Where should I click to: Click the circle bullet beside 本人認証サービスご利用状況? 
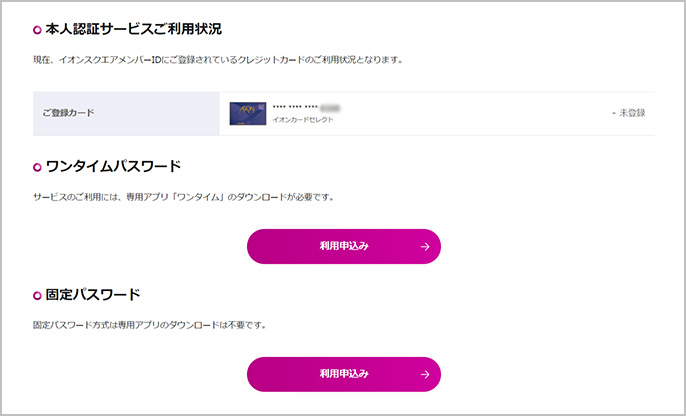pyautogui.click(x=37, y=31)
